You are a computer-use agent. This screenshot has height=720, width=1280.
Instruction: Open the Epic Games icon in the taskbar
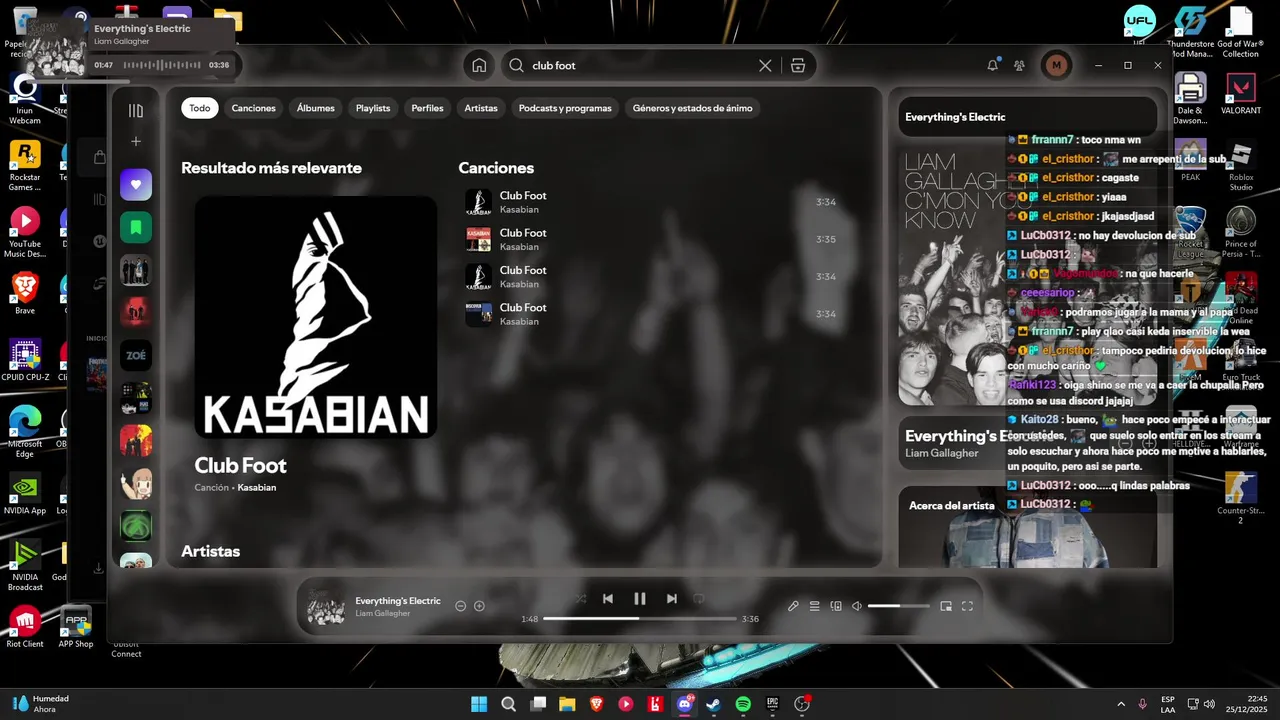click(x=772, y=704)
